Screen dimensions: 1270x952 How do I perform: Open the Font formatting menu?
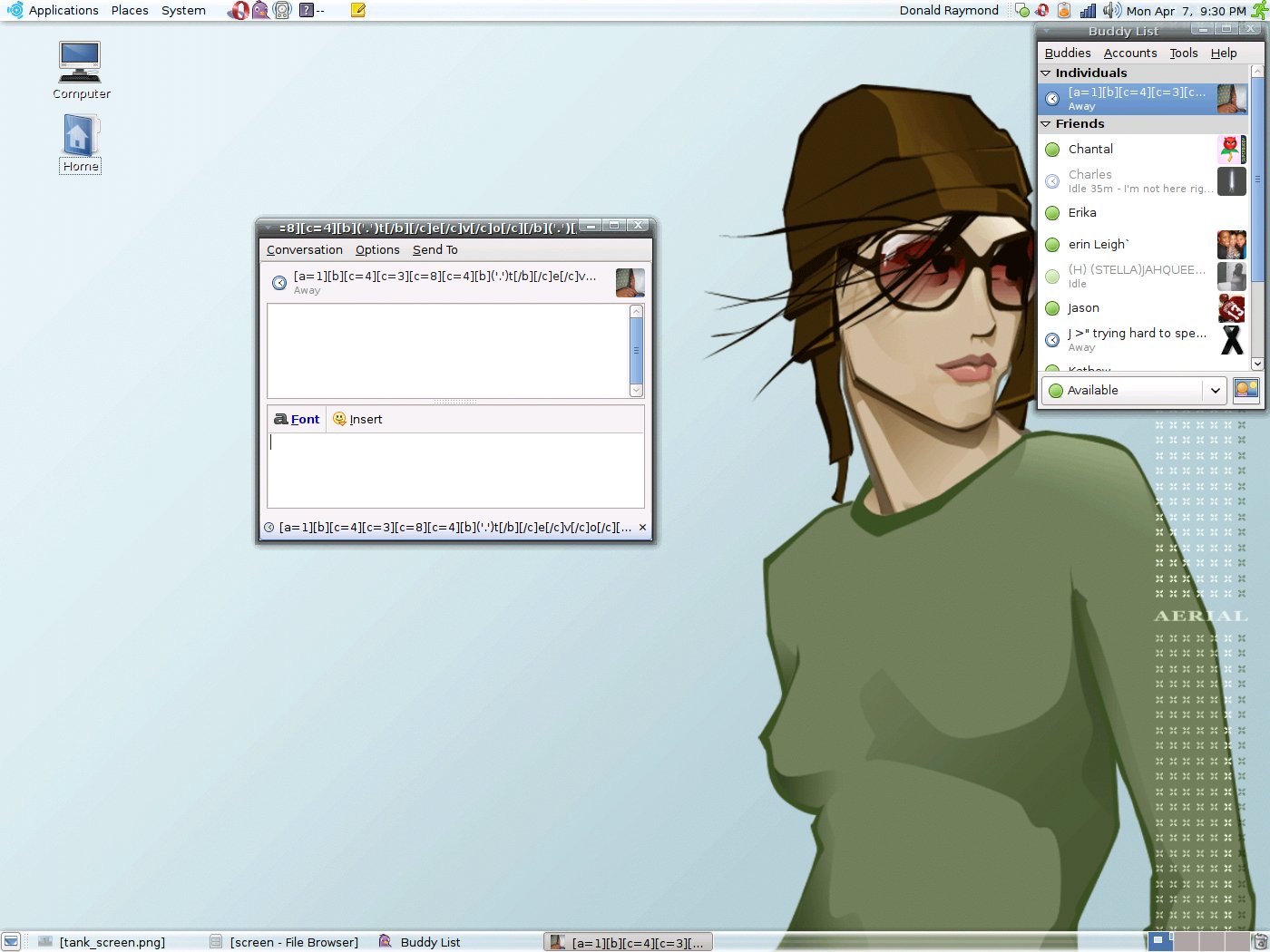coord(297,419)
